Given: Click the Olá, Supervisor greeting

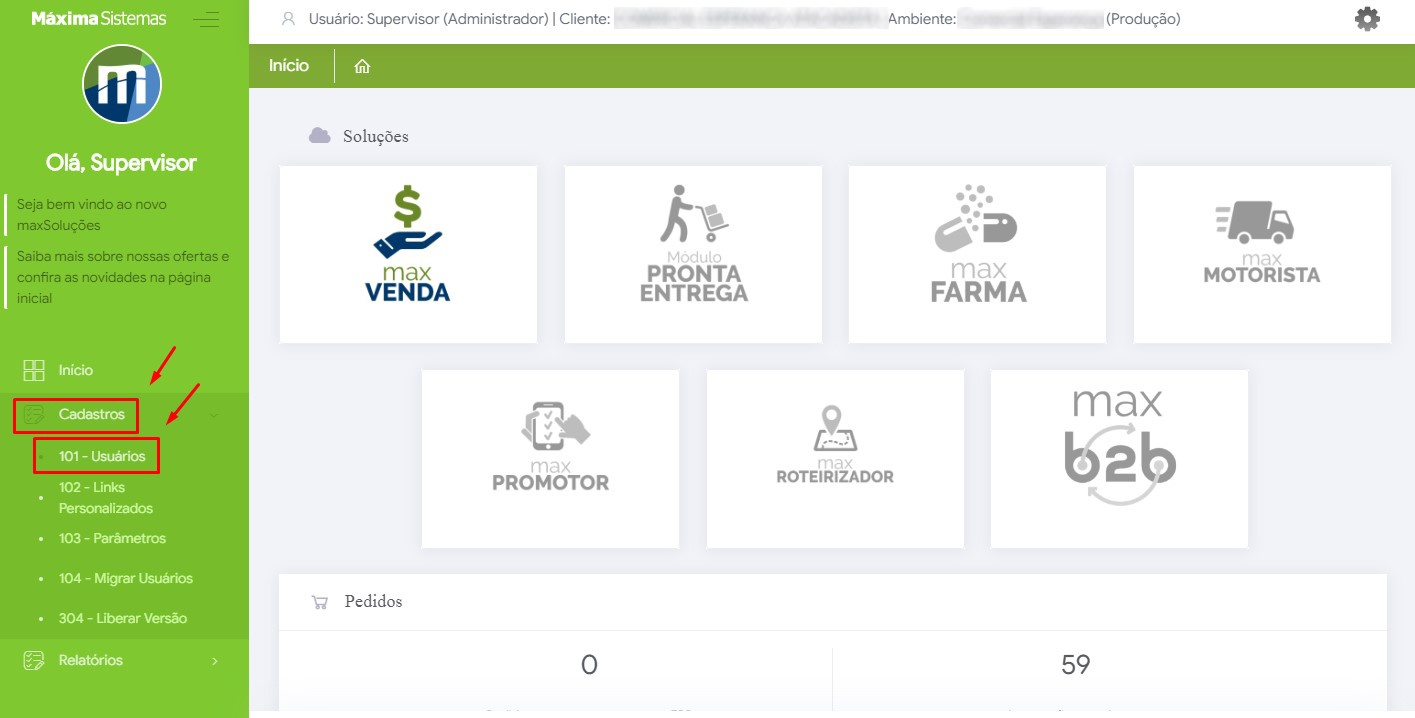Looking at the screenshot, I should [122, 163].
